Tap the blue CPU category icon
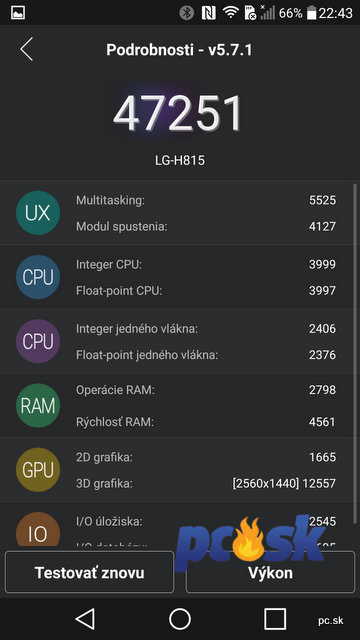The width and height of the screenshot is (360, 640). point(38,277)
